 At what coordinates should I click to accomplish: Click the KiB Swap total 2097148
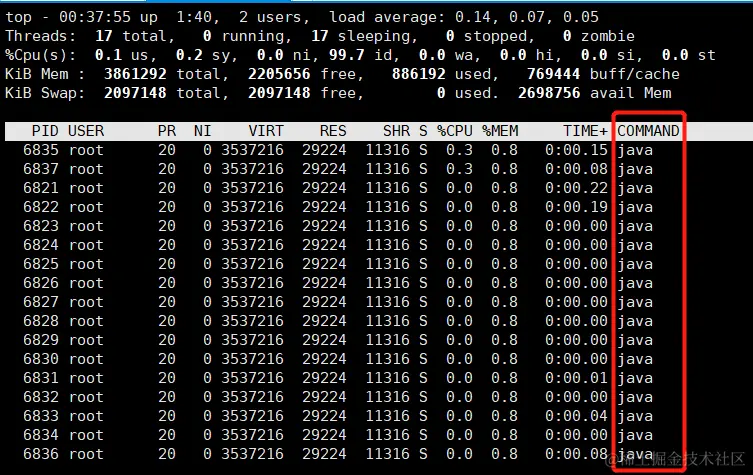(x=135, y=93)
